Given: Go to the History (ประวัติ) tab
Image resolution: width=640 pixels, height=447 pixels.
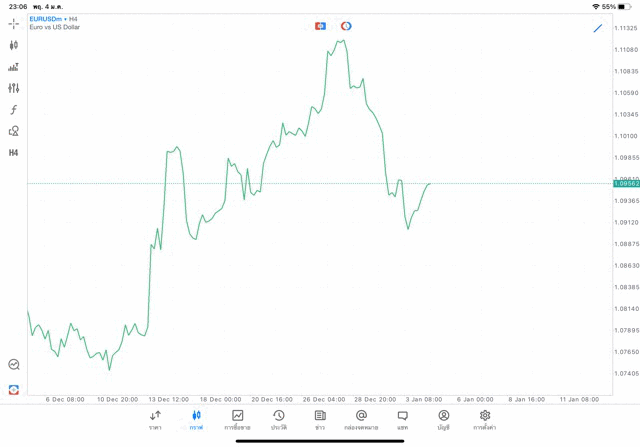Looking at the screenshot, I should tap(278, 419).
